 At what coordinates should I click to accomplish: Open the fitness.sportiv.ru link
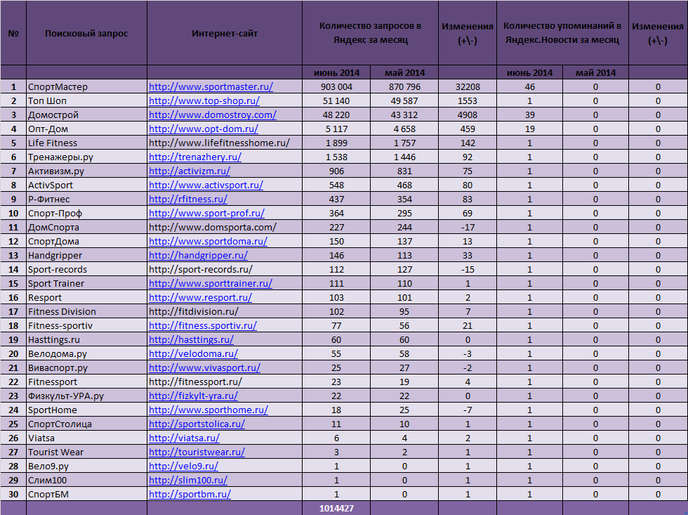(203, 325)
